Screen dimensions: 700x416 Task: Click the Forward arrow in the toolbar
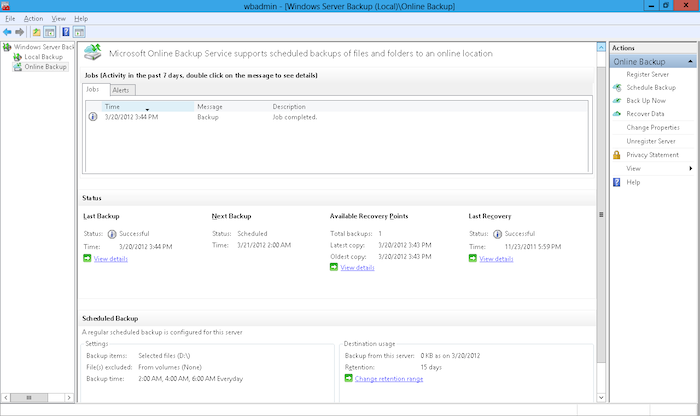[21, 31]
